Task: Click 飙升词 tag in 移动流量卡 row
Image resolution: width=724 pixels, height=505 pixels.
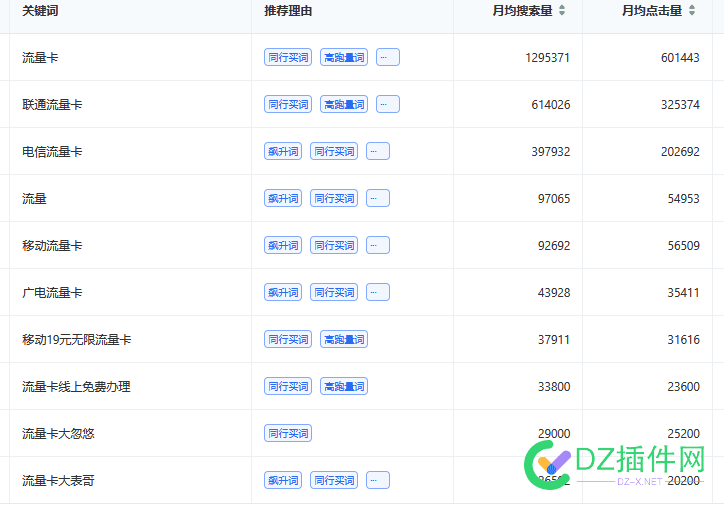Action: (283, 245)
